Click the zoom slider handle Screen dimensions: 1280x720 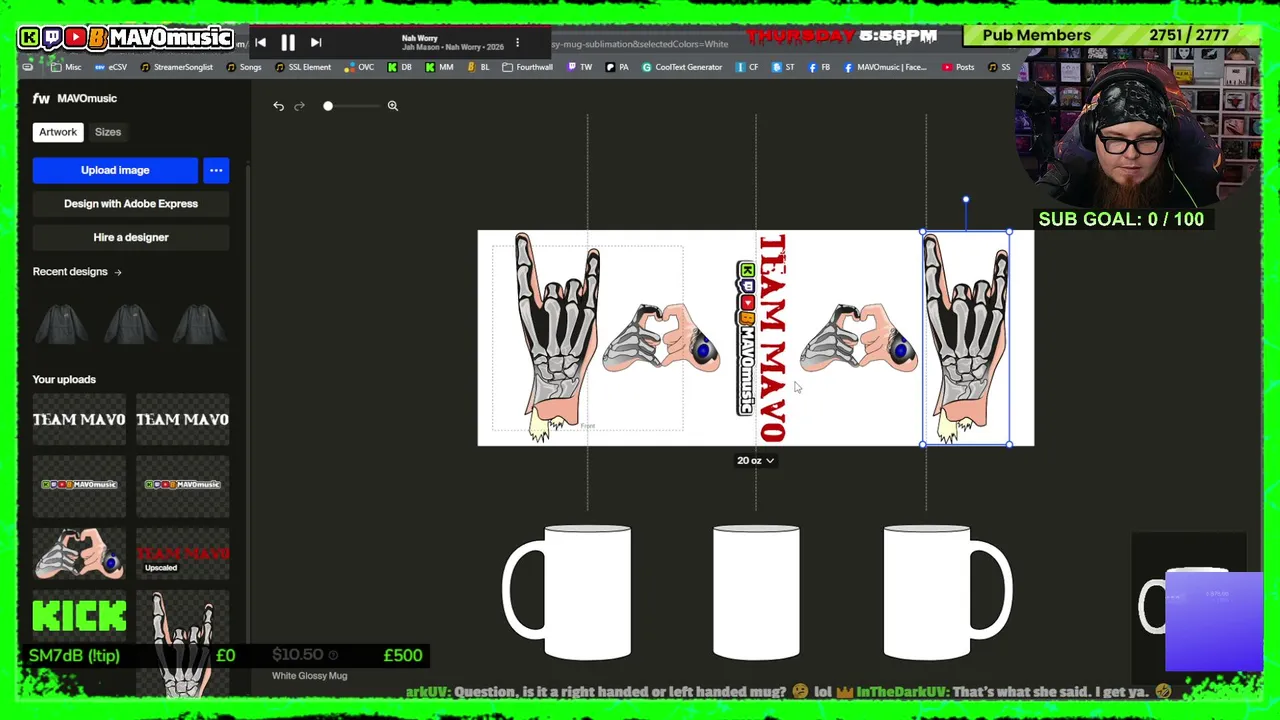pyautogui.click(x=328, y=106)
